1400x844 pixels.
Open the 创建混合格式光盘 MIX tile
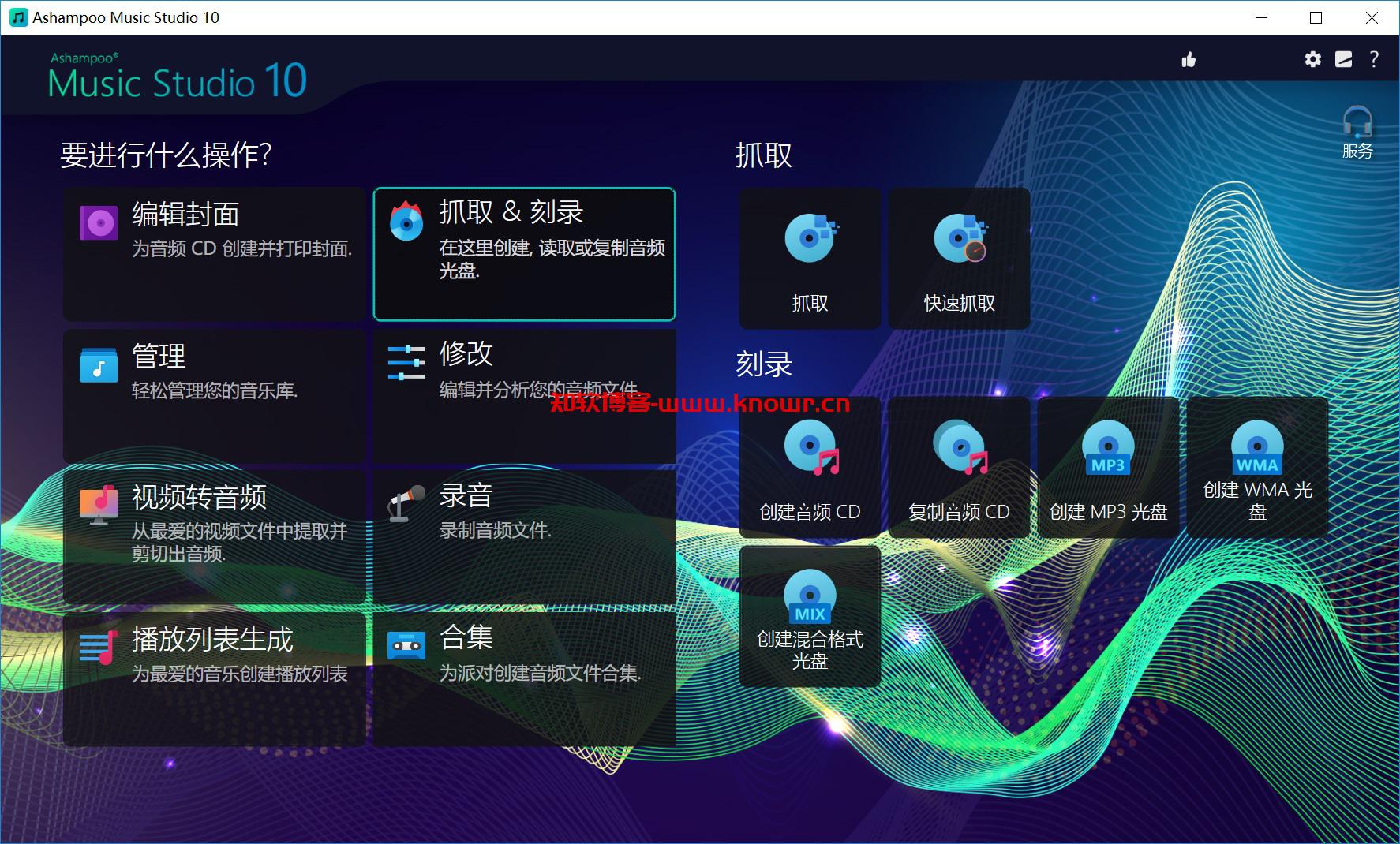tap(810, 616)
